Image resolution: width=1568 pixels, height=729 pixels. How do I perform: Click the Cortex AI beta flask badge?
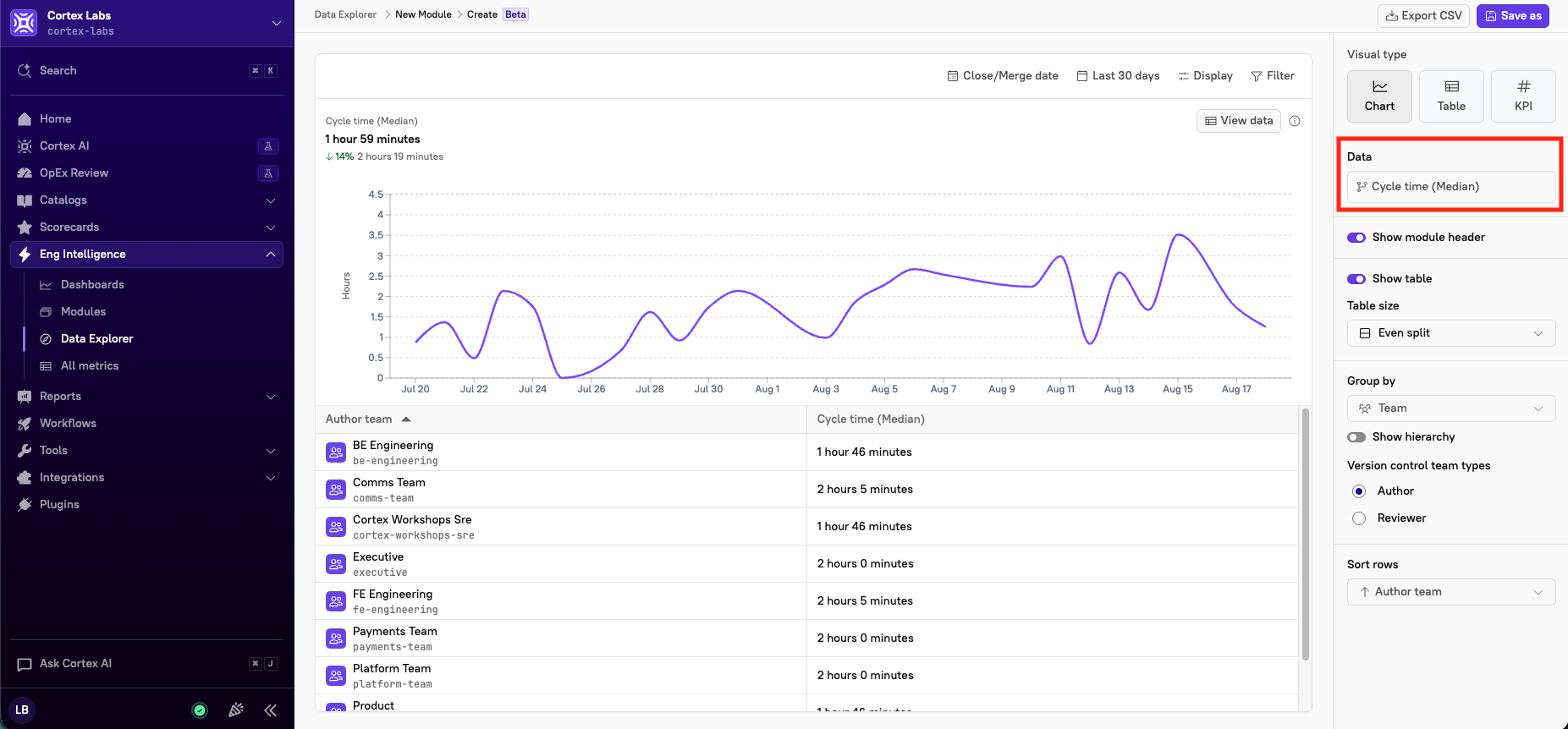tap(268, 146)
